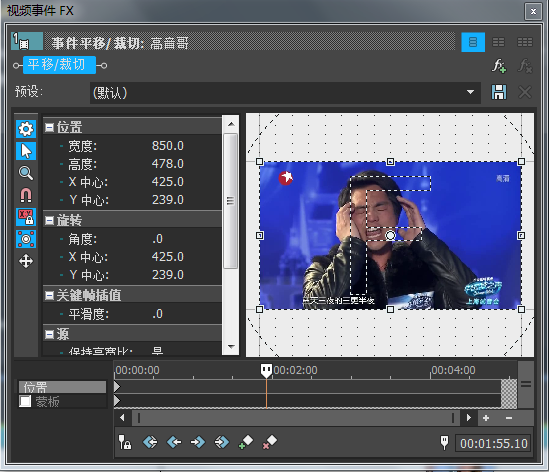549x472 pixels.
Task: Switch to two-column view icon
Action: 498,42
